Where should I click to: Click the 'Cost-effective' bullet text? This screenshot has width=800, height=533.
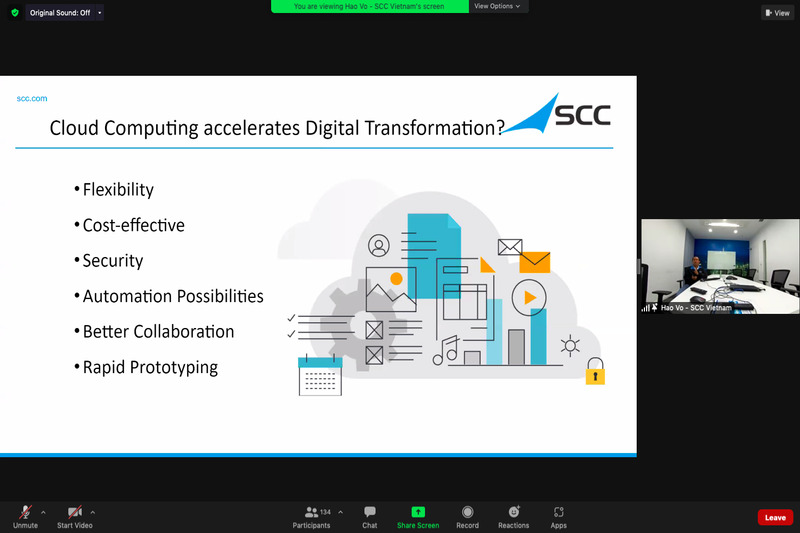click(134, 225)
